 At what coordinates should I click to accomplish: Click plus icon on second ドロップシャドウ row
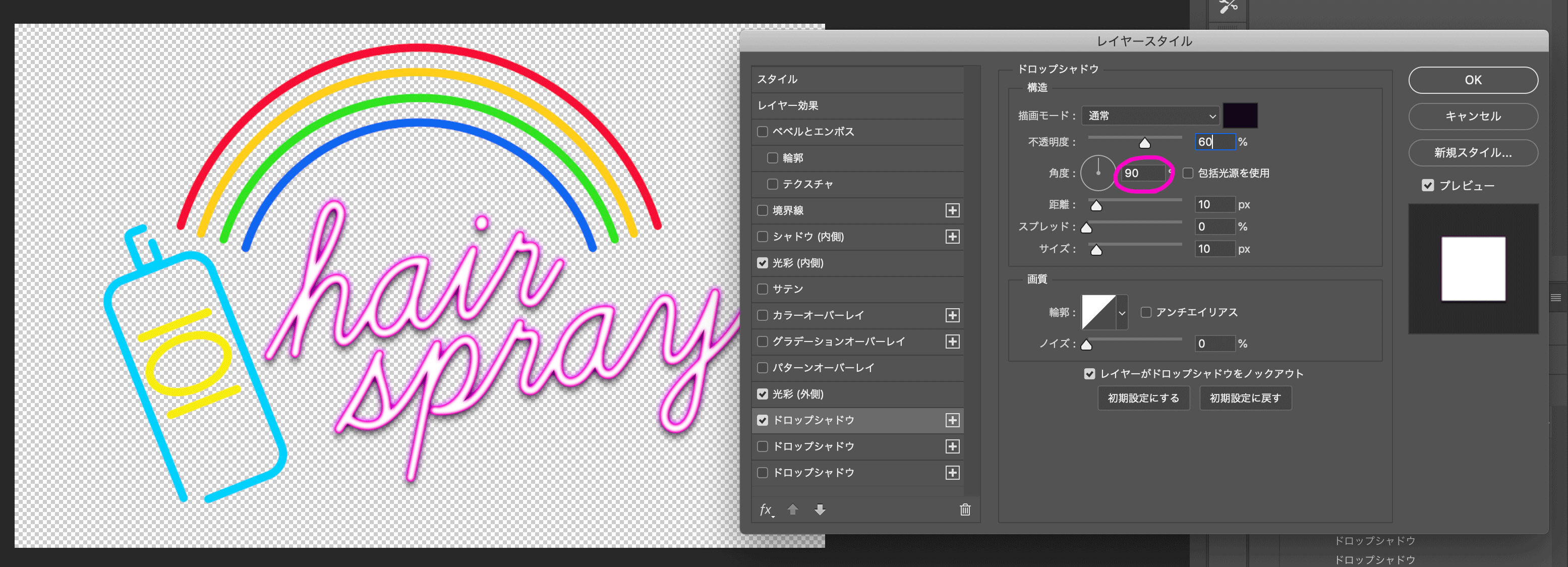[x=953, y=446]
